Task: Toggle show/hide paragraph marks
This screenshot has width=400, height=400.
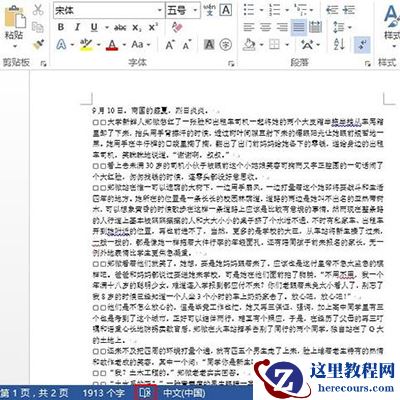Action: (362, 44)
